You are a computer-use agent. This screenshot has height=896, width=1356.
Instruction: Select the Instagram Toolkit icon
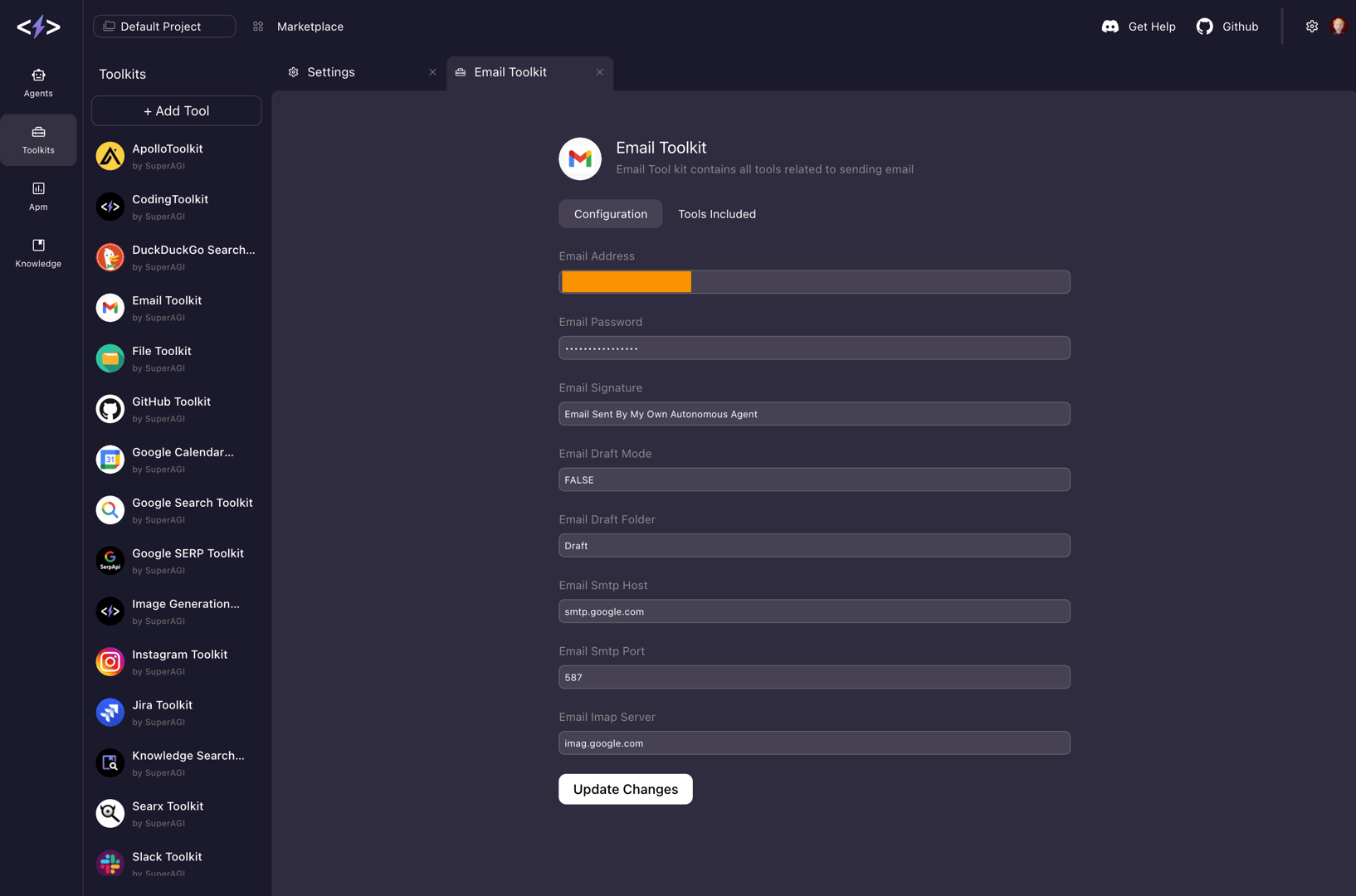point(110,662)
